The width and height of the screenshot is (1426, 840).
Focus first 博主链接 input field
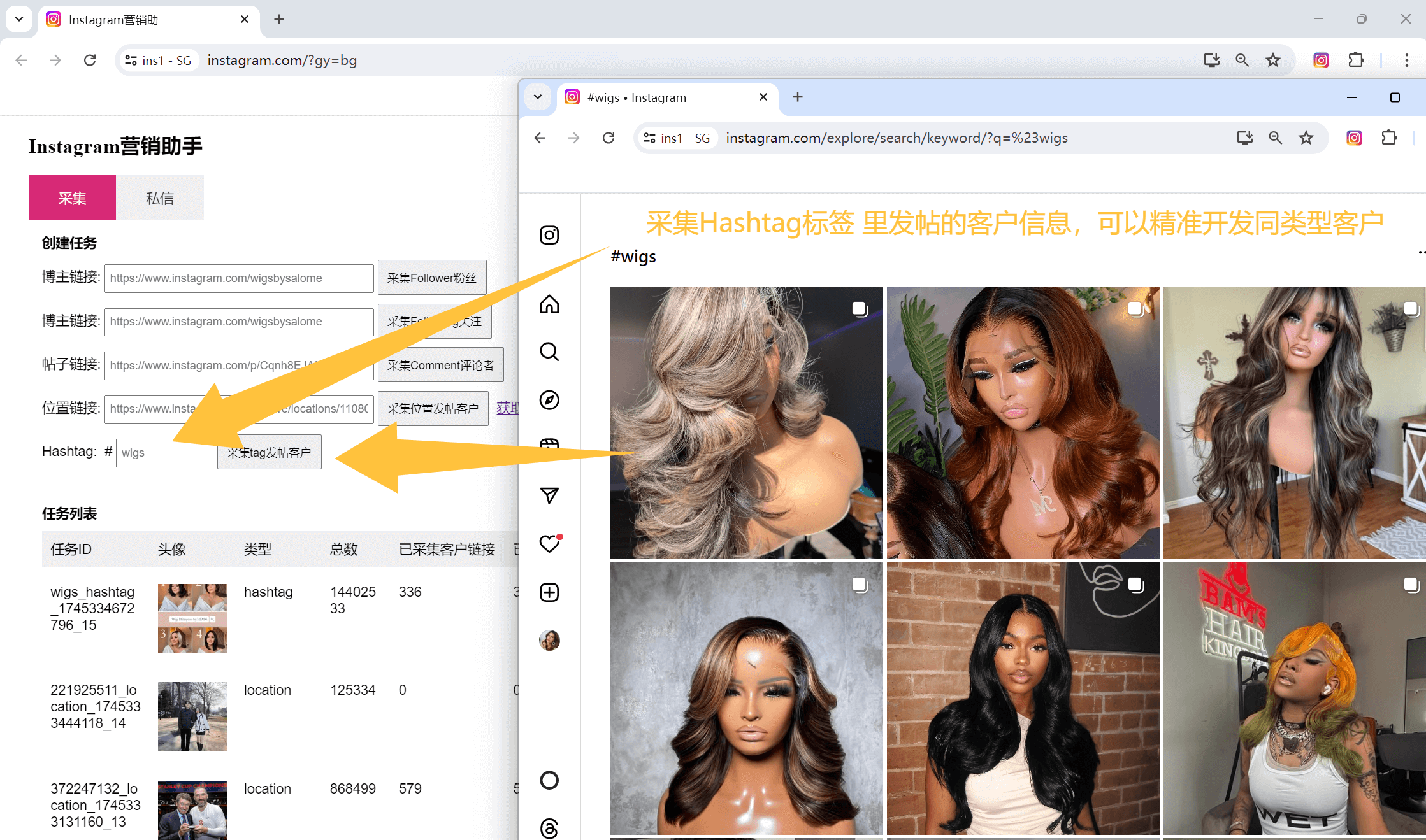click(x=239, y=278)
